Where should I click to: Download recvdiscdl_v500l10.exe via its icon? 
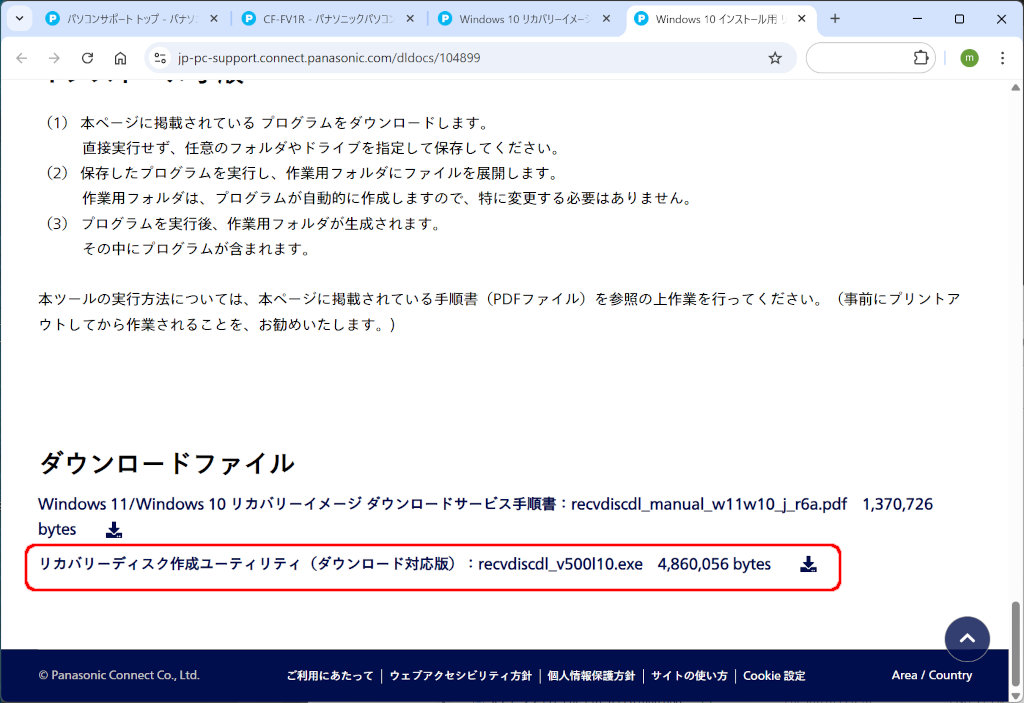click(x=808, y=564)
